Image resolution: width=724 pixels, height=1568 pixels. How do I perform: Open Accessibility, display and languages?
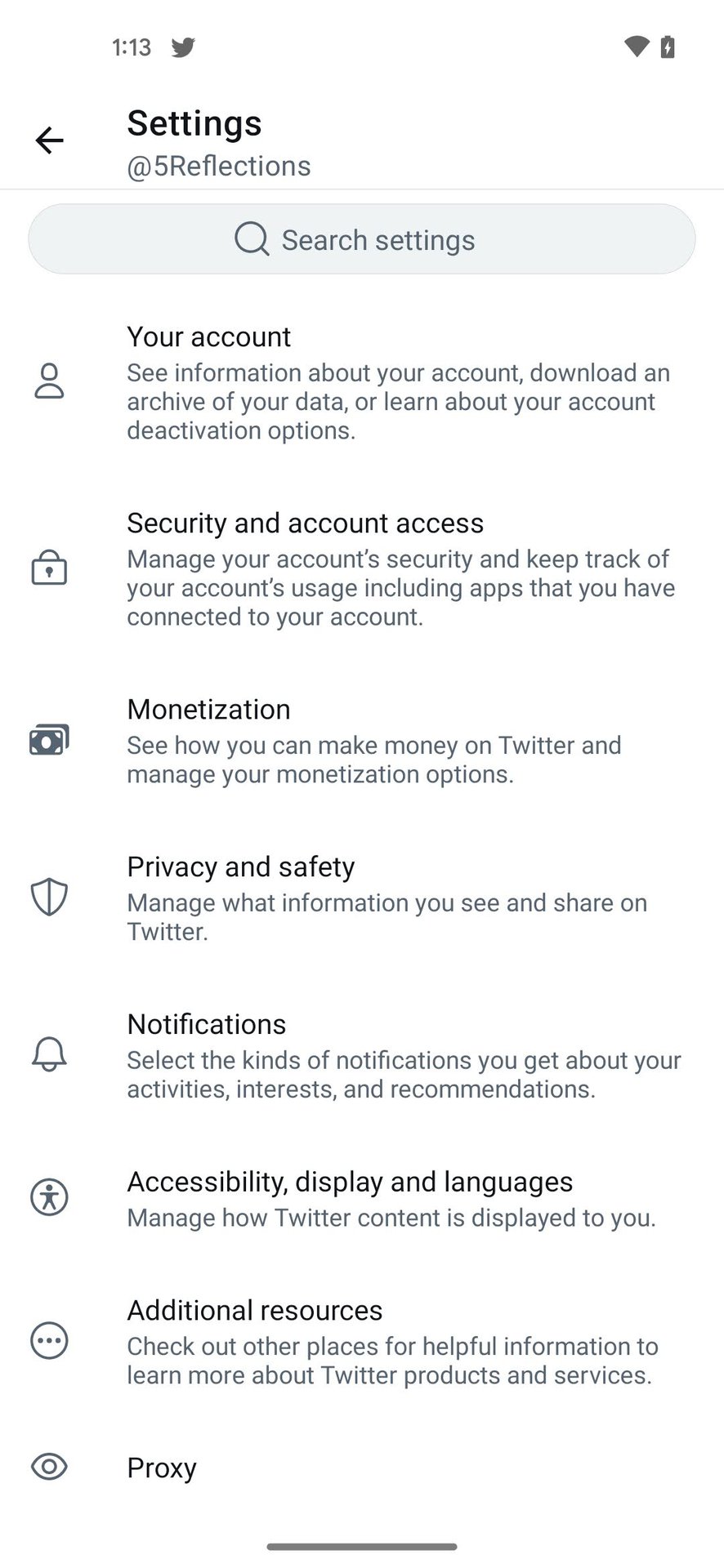point(392,1198)
